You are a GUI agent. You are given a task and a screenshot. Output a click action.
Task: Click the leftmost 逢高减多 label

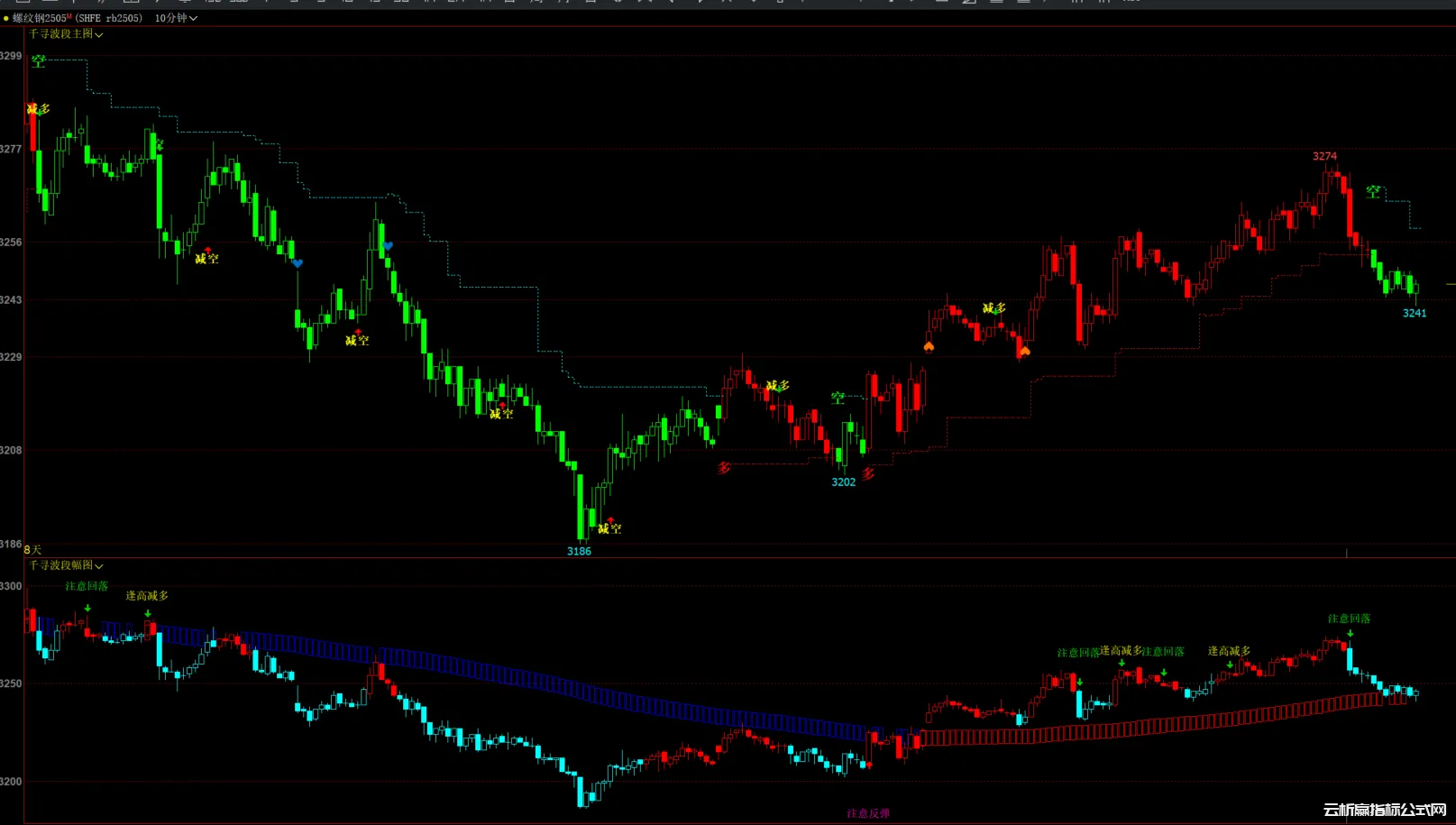coord(147,596)
